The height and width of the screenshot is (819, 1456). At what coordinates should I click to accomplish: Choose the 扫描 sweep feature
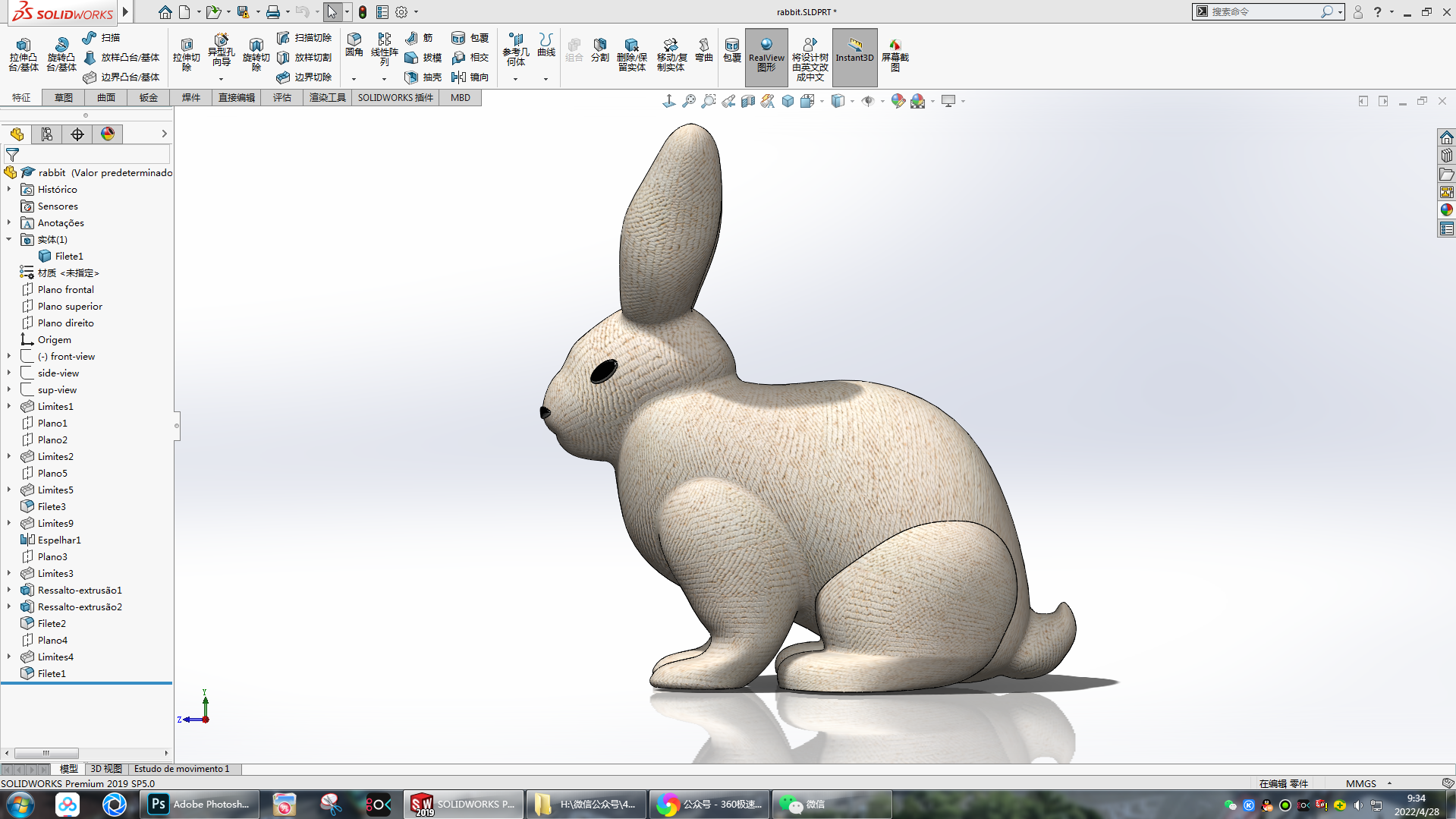tap(102, 37)
